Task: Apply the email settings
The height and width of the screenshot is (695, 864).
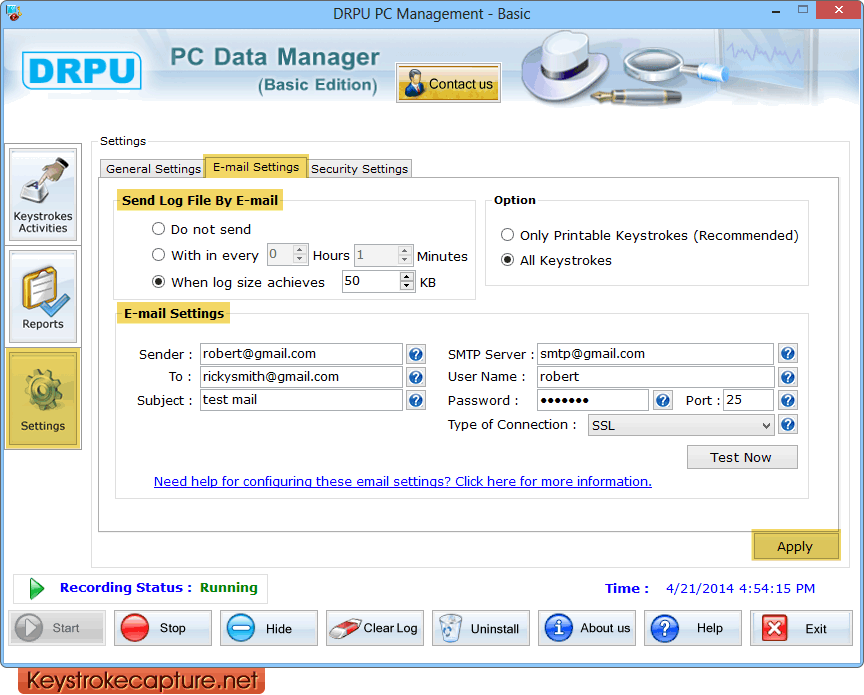Action: click(795, 546)
